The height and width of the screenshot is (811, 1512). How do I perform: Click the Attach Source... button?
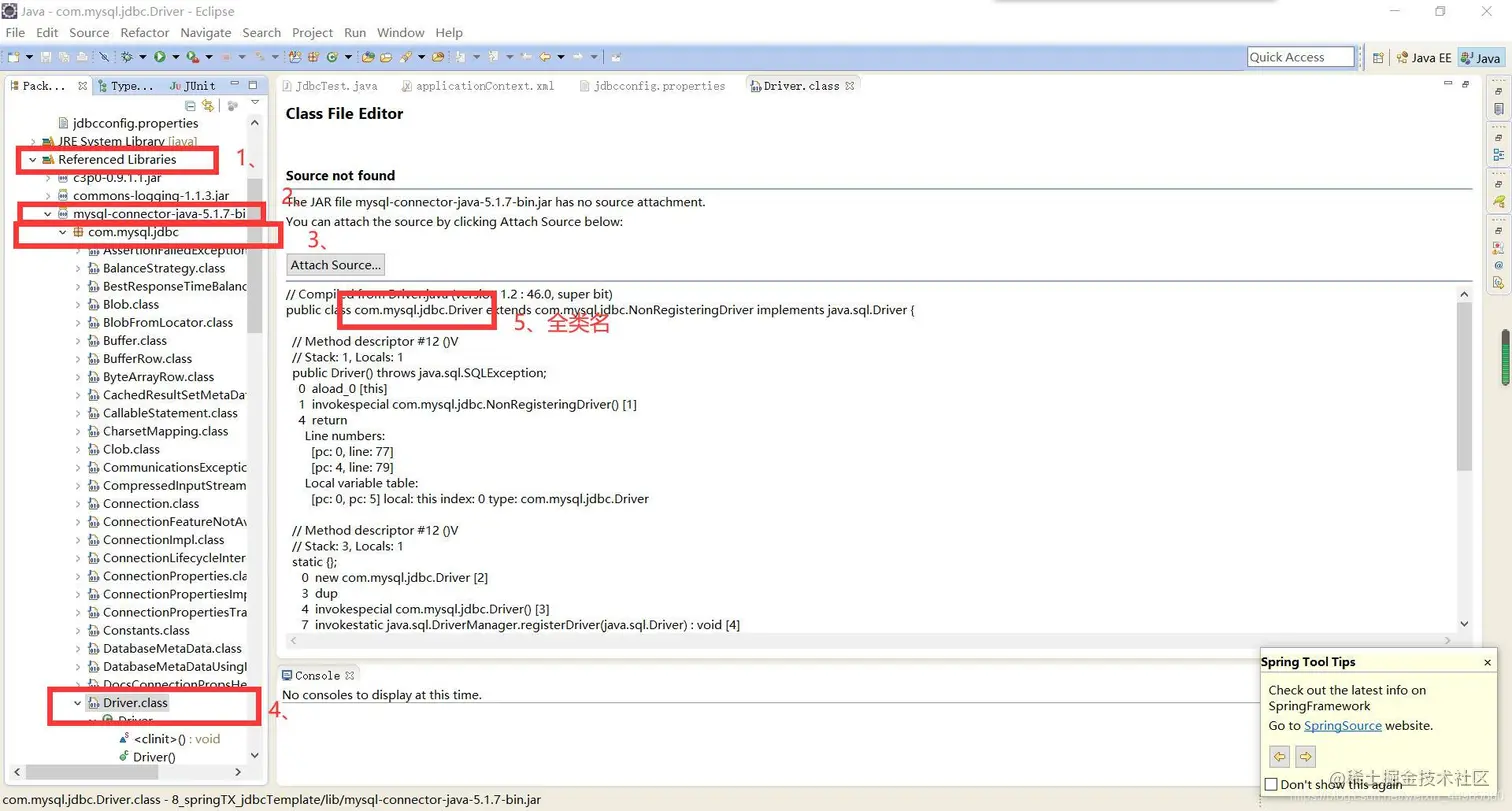[x=335, y=265]
